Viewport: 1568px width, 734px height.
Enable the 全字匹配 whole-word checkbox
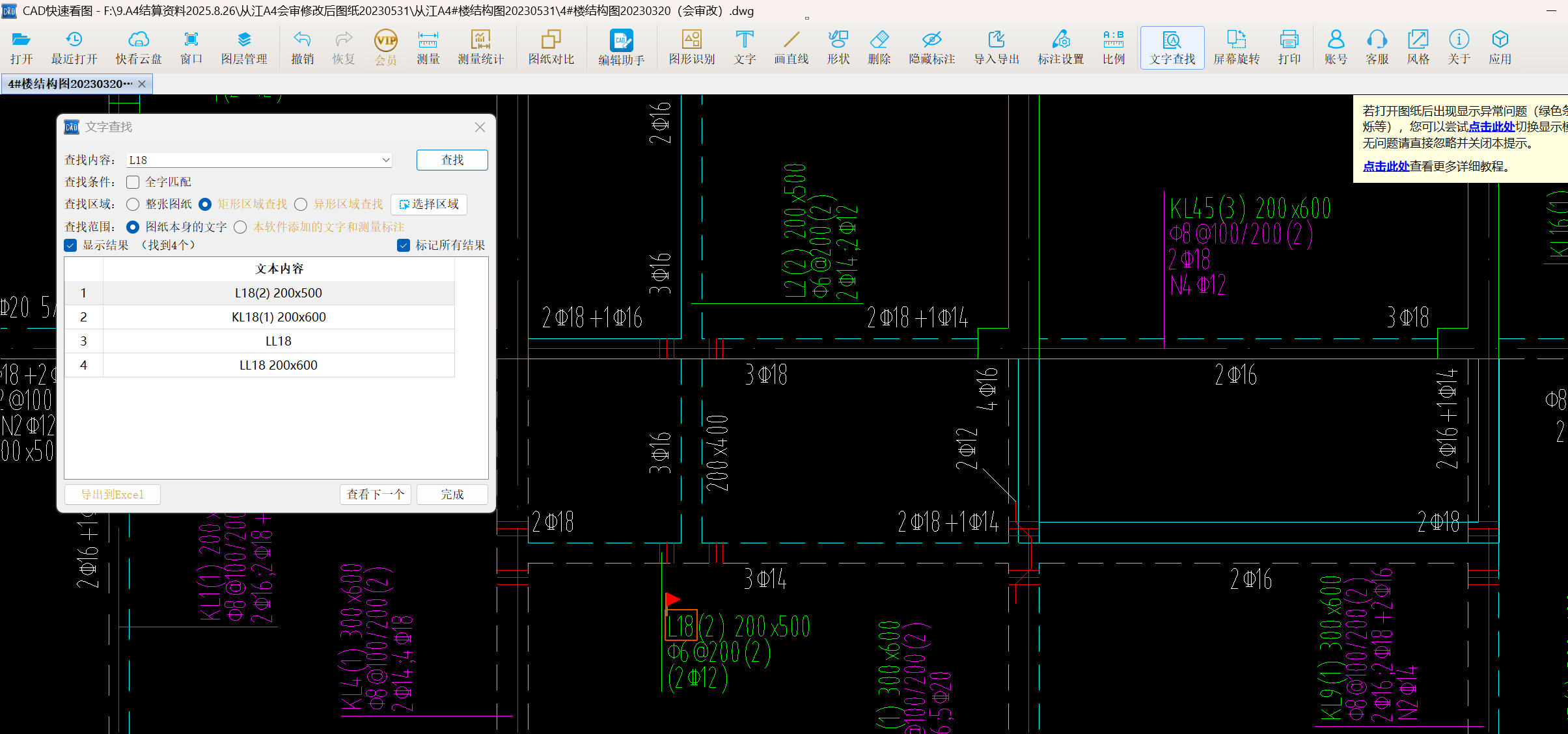[x=133, y=182]
